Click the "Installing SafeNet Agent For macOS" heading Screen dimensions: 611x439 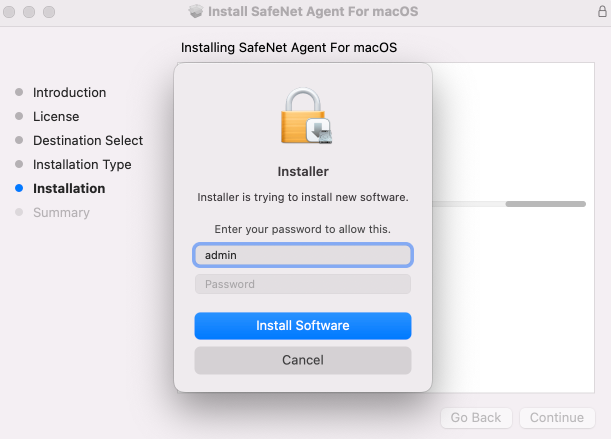[296, 47]
